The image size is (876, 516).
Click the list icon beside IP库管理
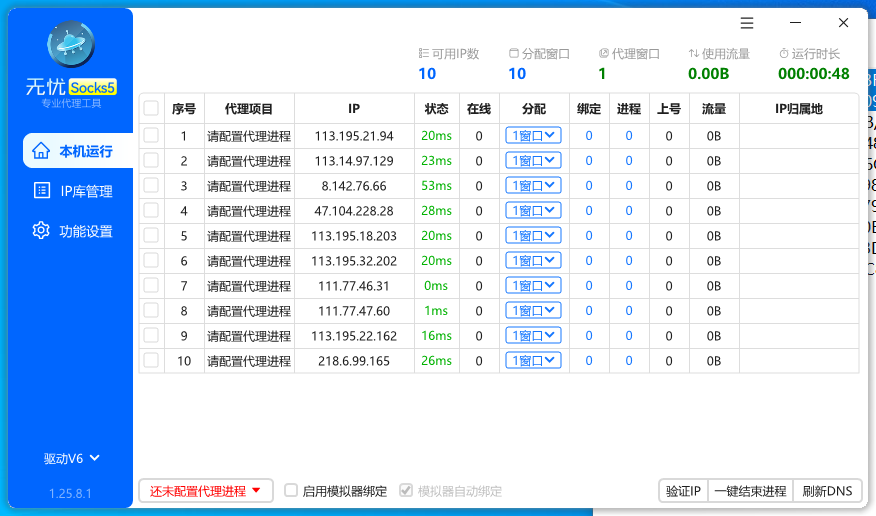click(42, 191)
